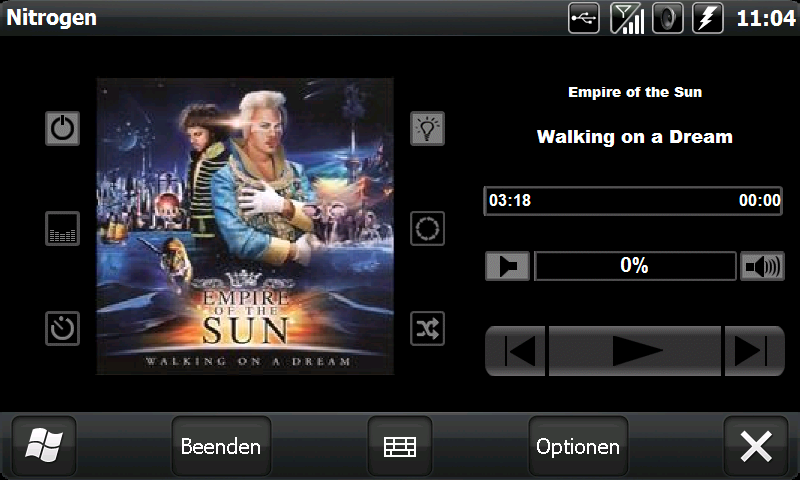The image size is (800, 480).
Task: Skip to the next track
Action: point(754,351)
